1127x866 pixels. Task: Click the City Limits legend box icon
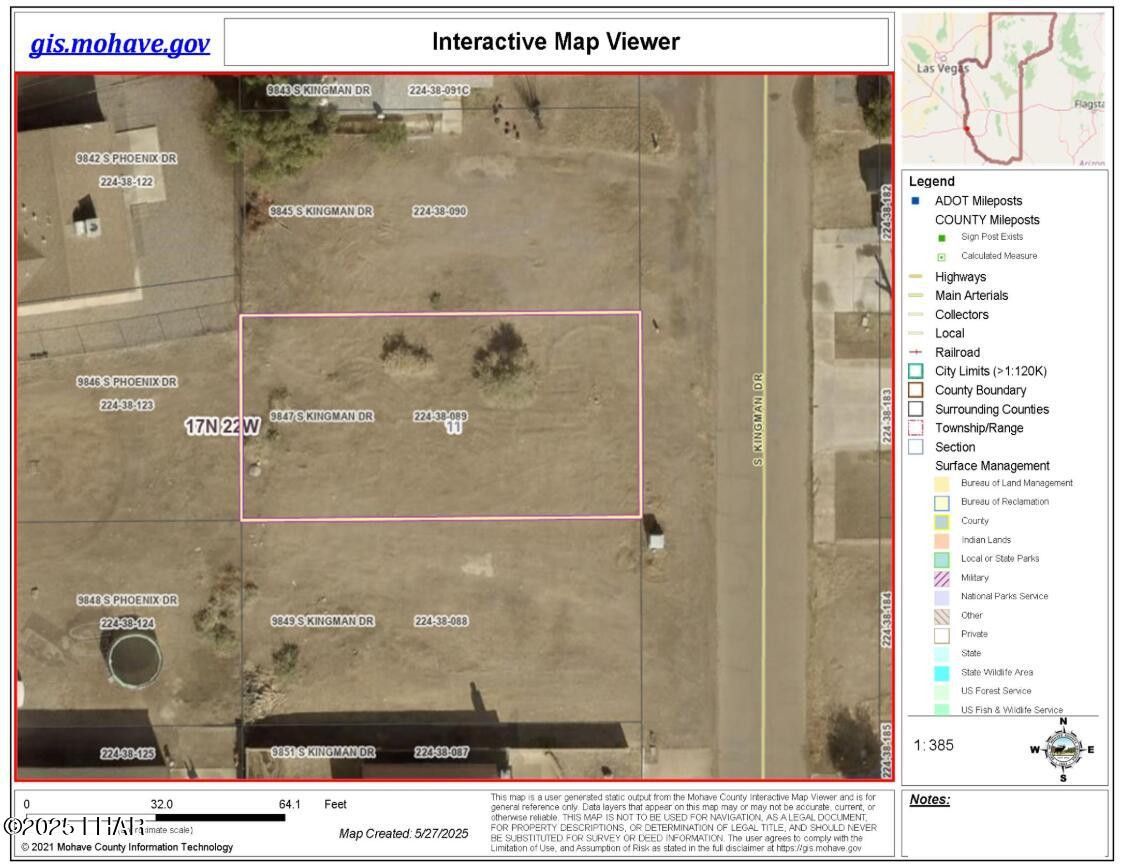tap(915, 371)
